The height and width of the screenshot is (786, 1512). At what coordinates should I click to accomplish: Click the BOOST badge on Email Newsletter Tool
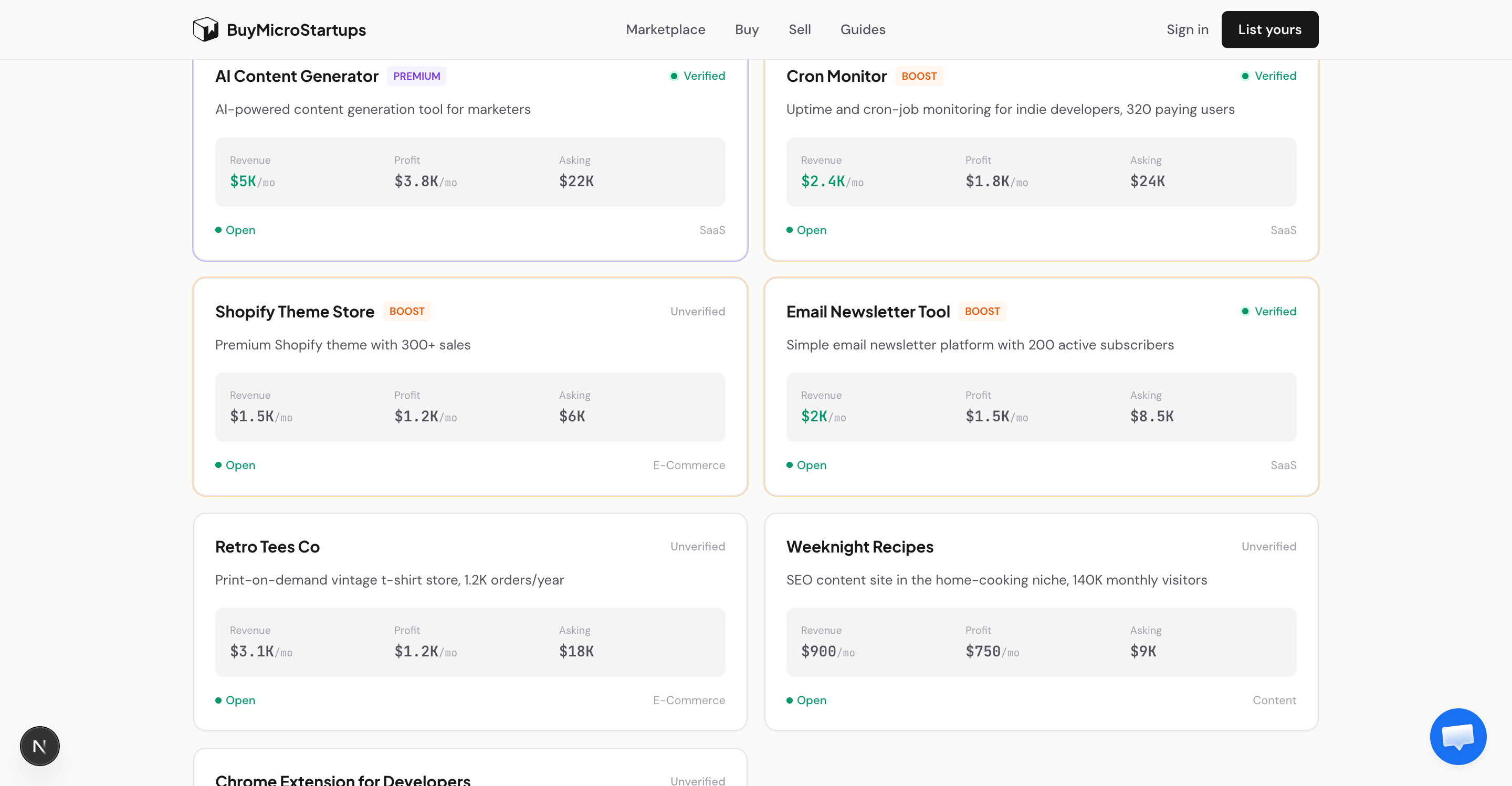pyautogui.click(x=983, y=312)
